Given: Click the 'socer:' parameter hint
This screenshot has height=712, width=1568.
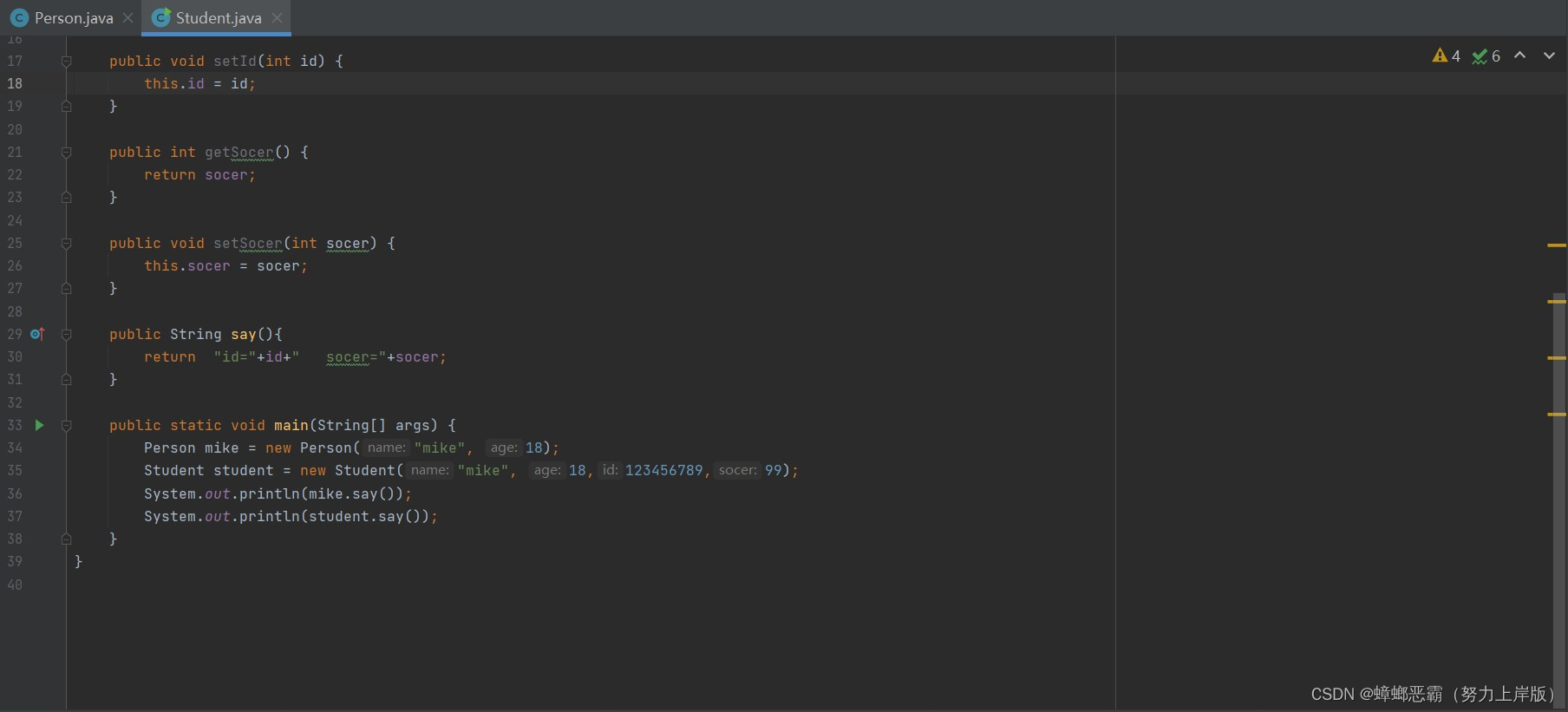Looking at the screenshot, I should pyautogui.click(x=737, y=470).
